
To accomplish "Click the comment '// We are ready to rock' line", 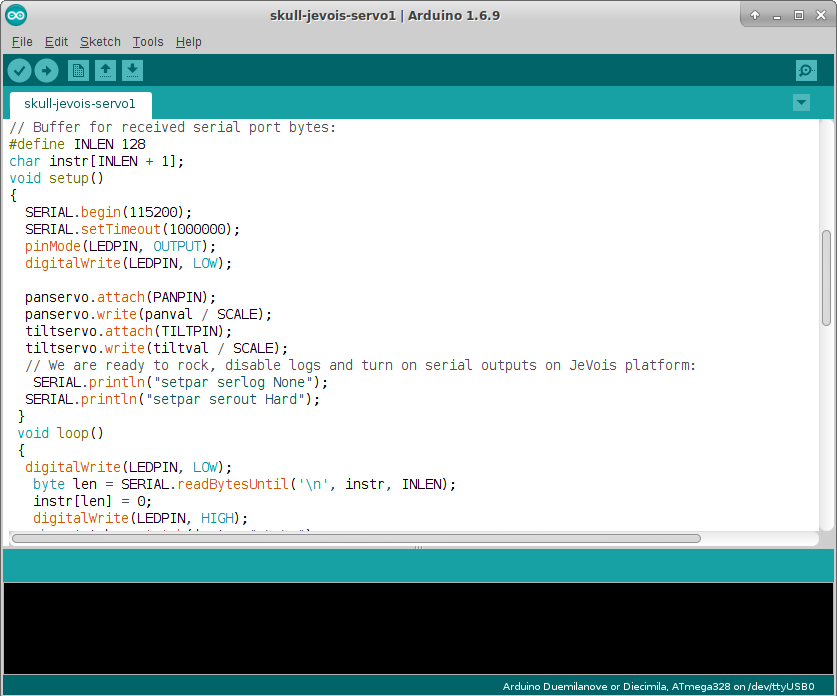I will [x=361, y=366].
